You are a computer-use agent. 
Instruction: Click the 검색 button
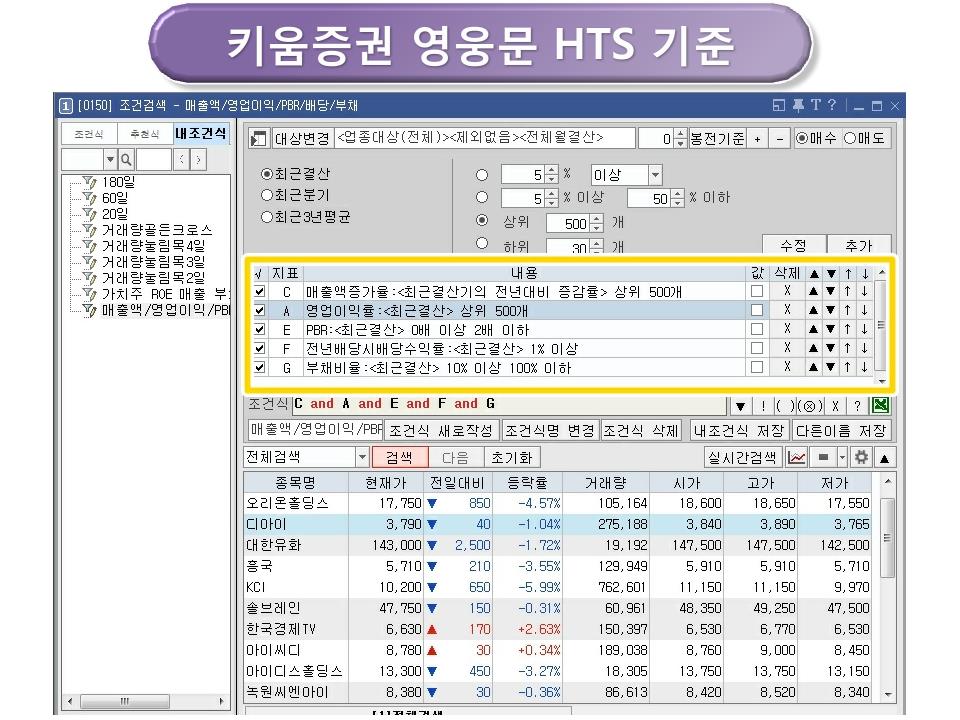[x=399, y=457]
